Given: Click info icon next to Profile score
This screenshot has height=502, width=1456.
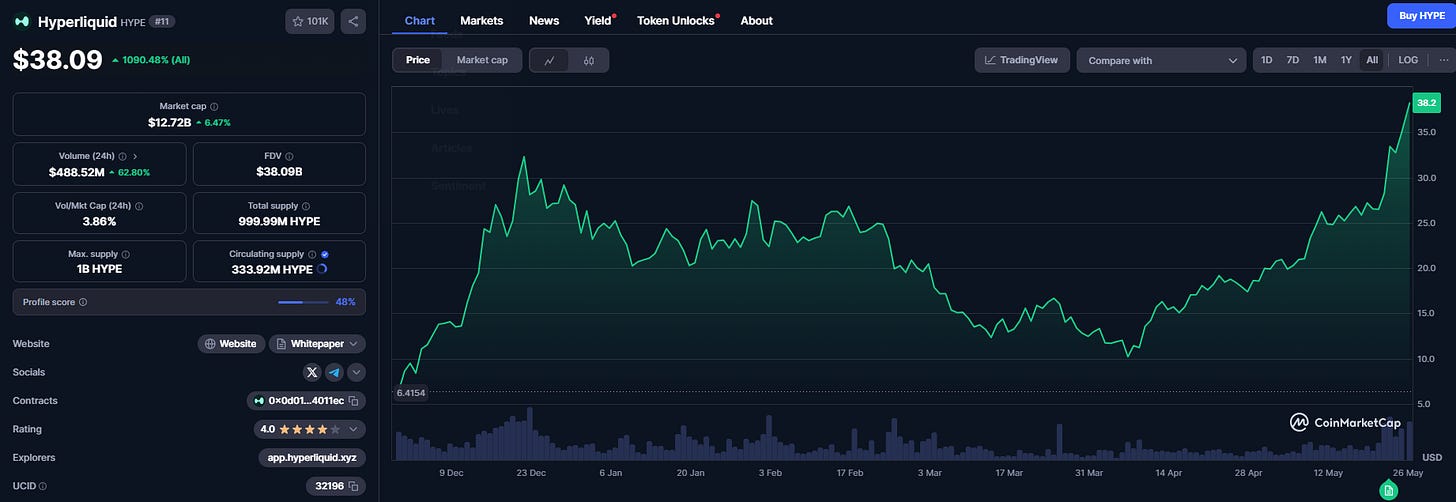Looking at the screenshot, I should pyautogui.click(x=83, y=302).
